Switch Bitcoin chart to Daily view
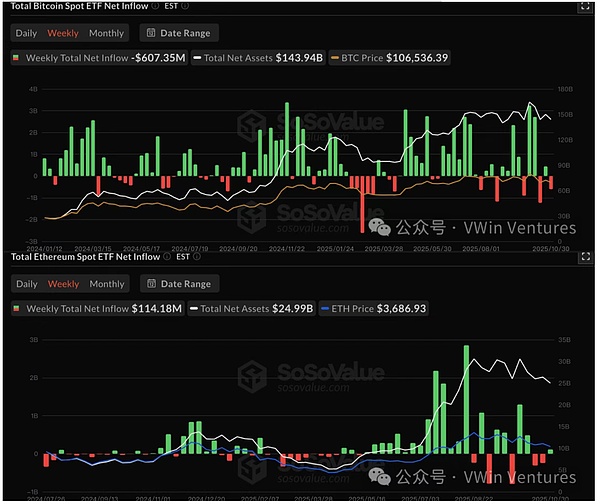 (x=27, y=33)
